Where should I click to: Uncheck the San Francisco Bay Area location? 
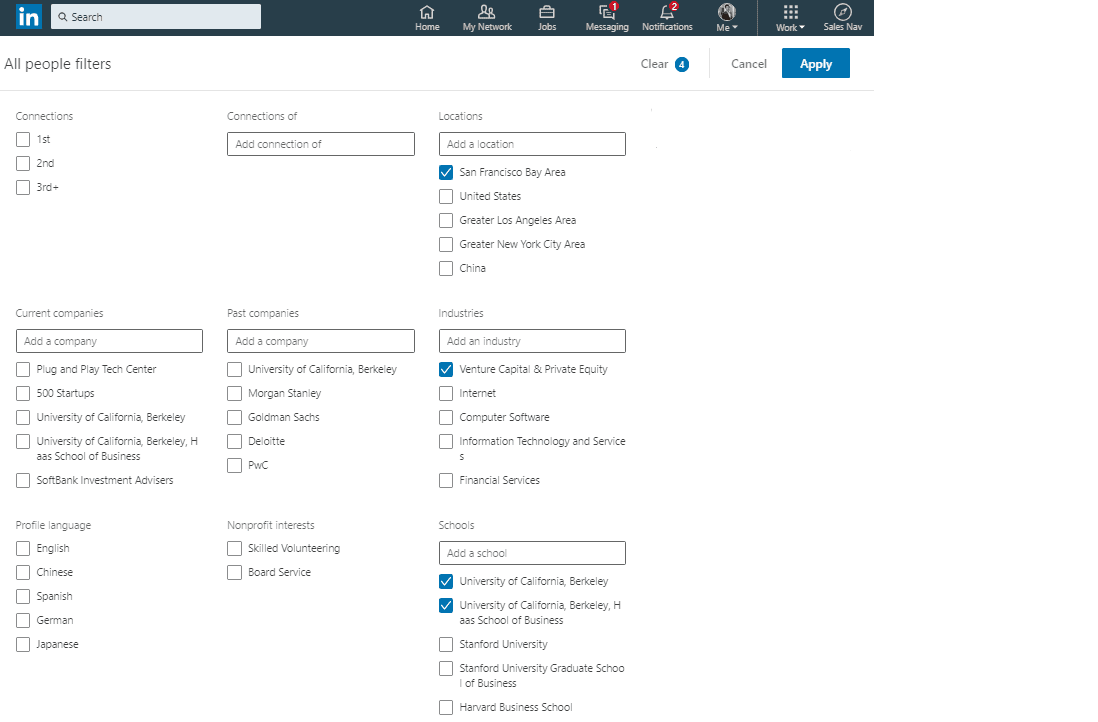[x=445, y=172]
